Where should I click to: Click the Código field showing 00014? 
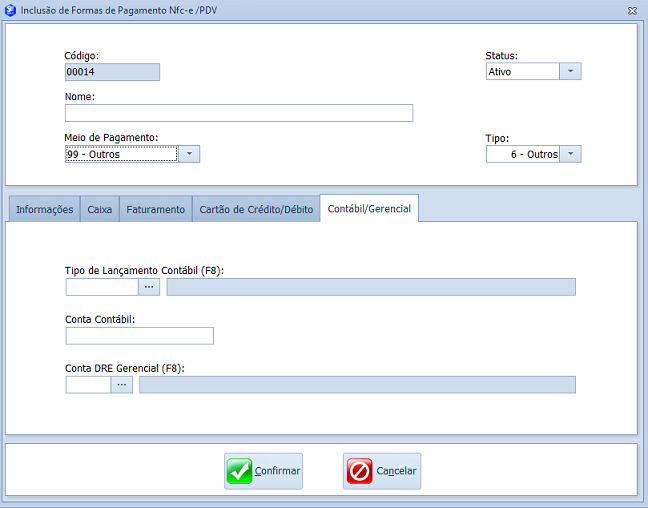pos(112,72)
